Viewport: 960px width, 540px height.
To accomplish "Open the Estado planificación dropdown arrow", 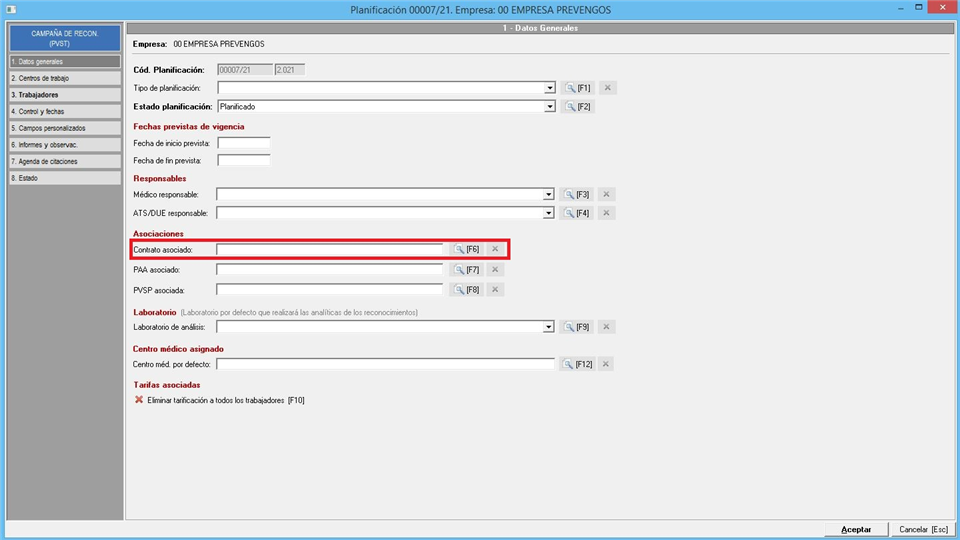I will pyautogui.click(x=549, y=106).
